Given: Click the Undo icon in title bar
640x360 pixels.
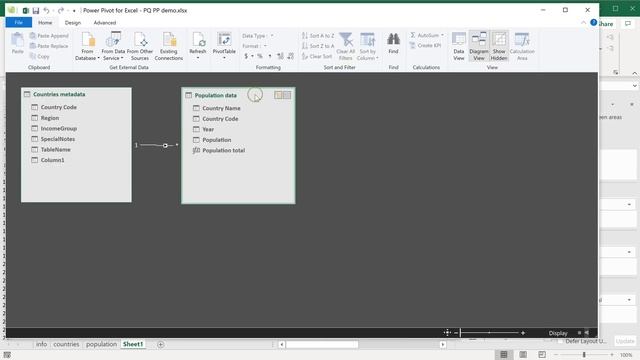Looking at the screenshot, I should coord(46,11).
